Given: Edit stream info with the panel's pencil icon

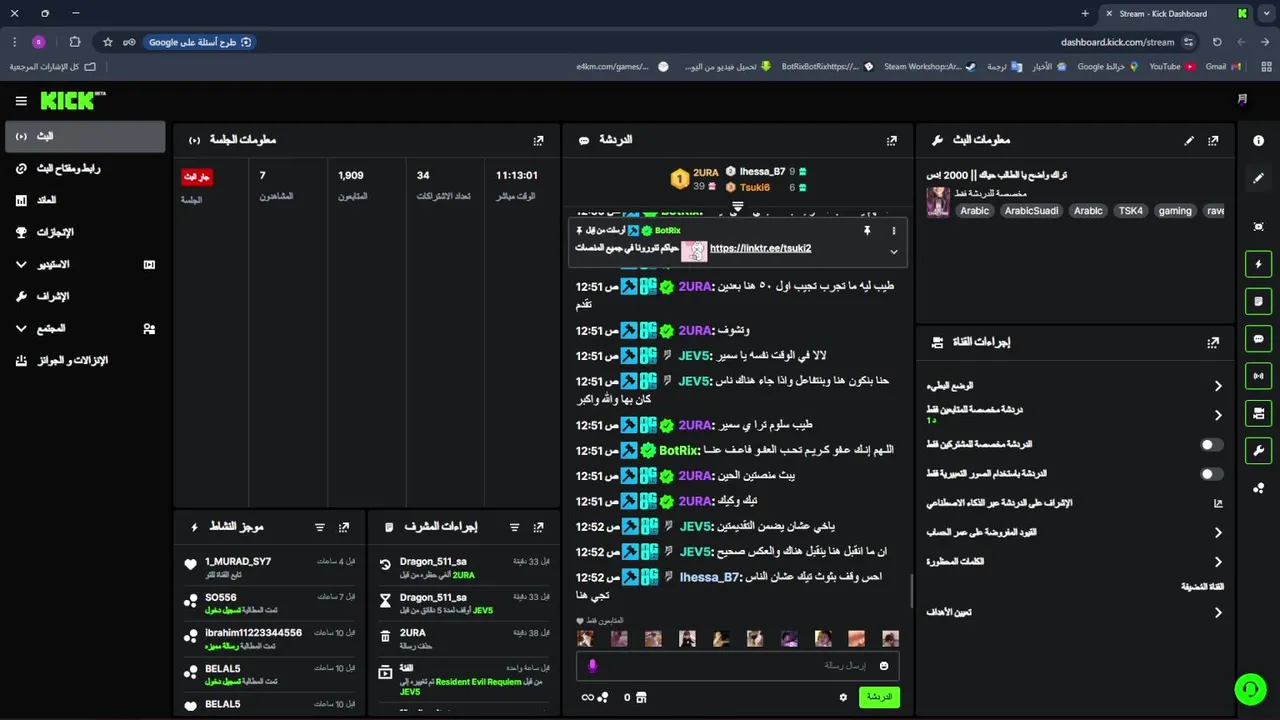Looking at the screenshot, I should [1189, 141].
